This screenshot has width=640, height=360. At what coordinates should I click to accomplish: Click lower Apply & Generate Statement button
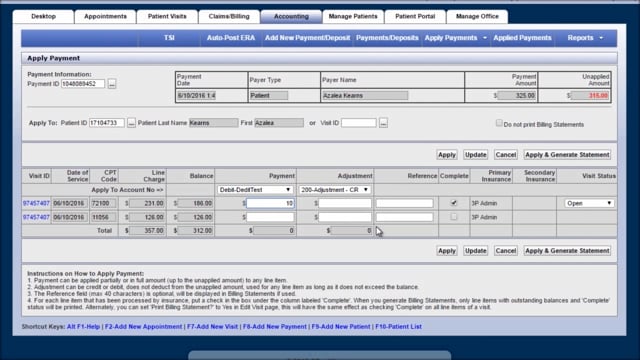click(x=567, y=251)
